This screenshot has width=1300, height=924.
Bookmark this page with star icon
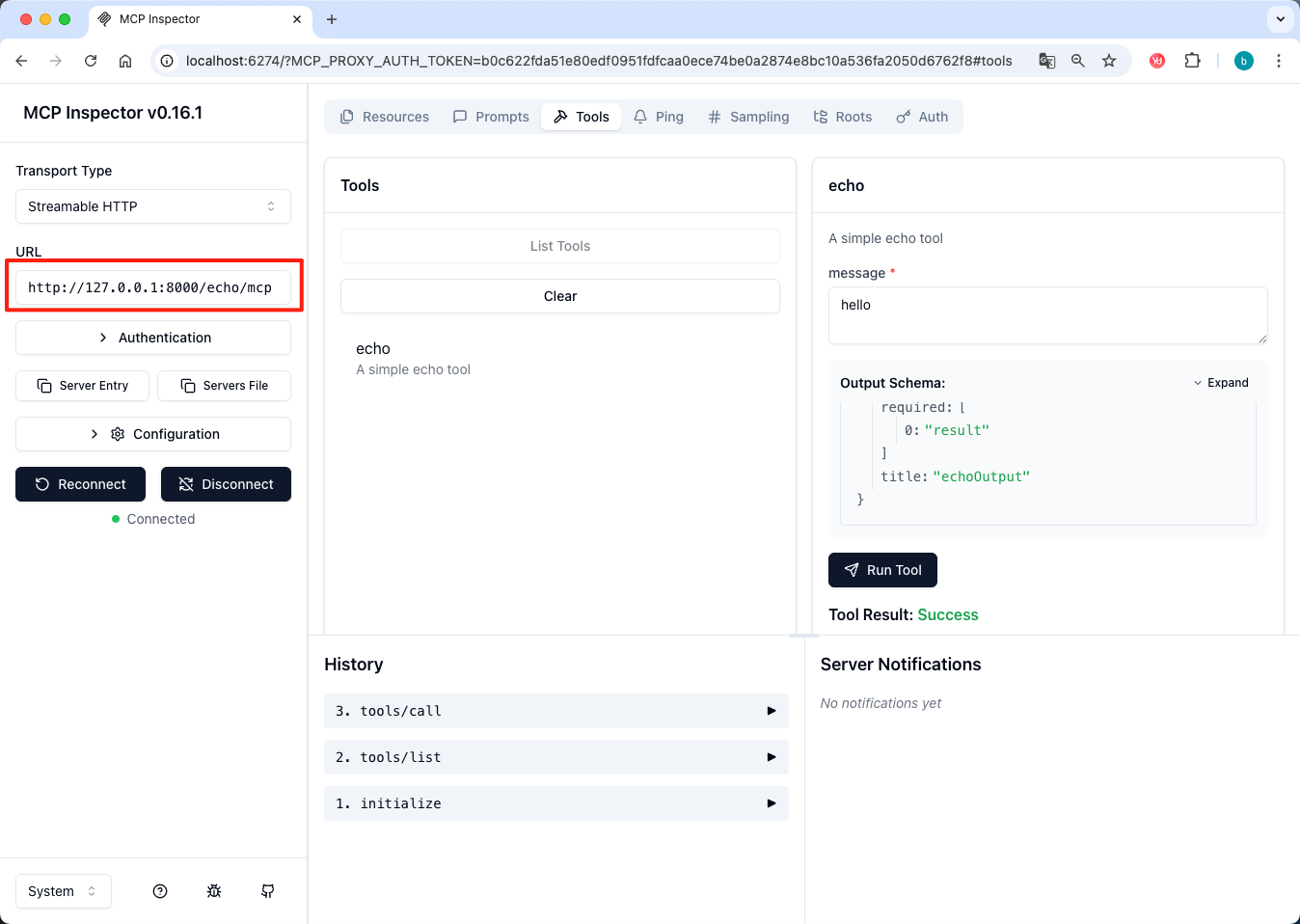[1109, 61]
